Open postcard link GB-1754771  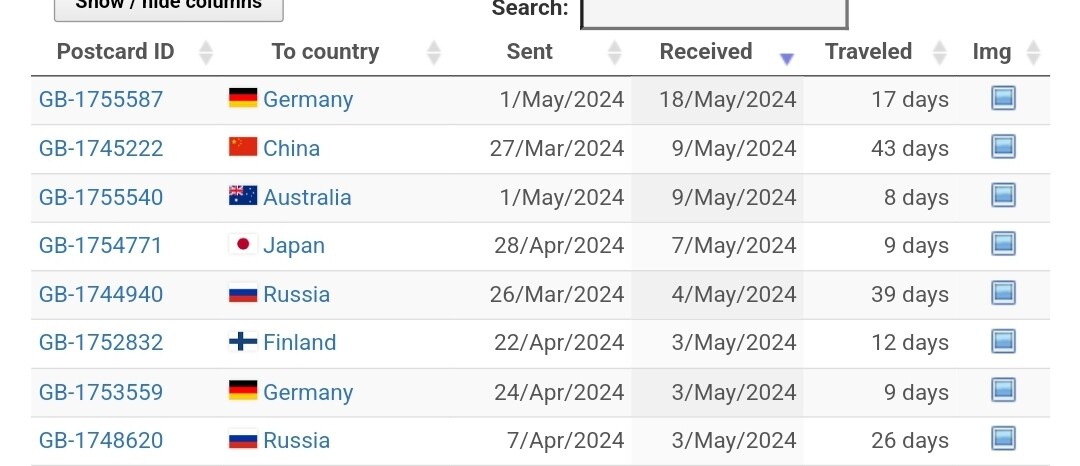pos(101,246)
